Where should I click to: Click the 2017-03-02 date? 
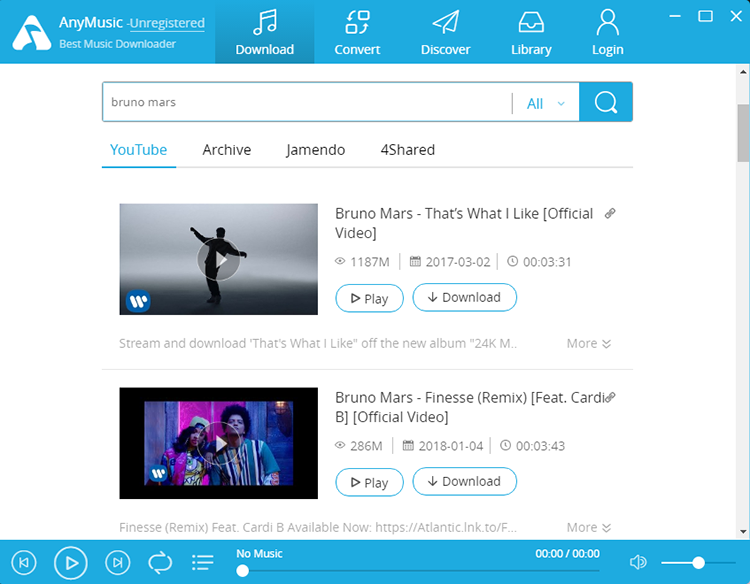(x=458, y=262)
